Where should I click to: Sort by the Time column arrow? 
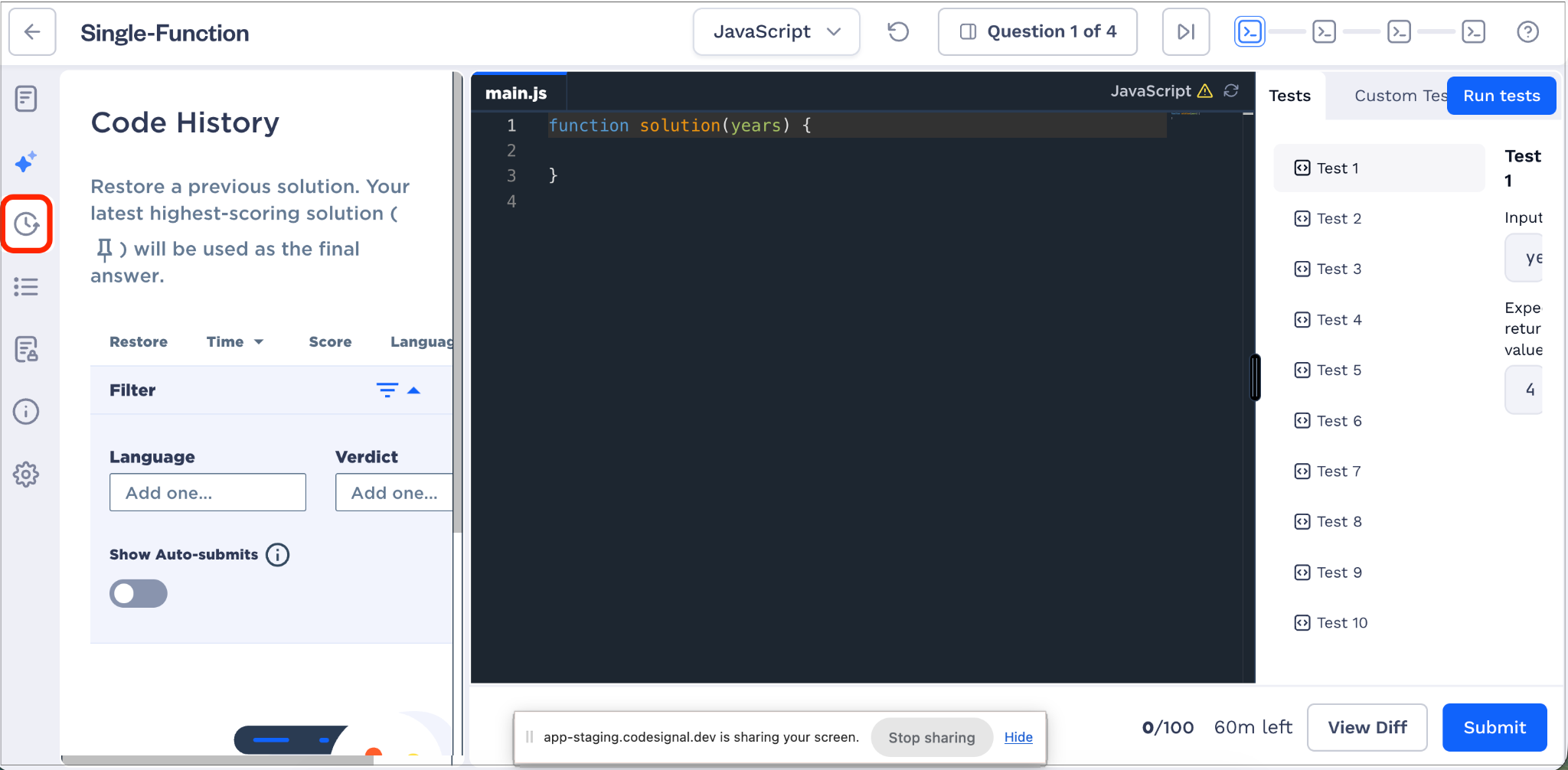pos(259,342)
